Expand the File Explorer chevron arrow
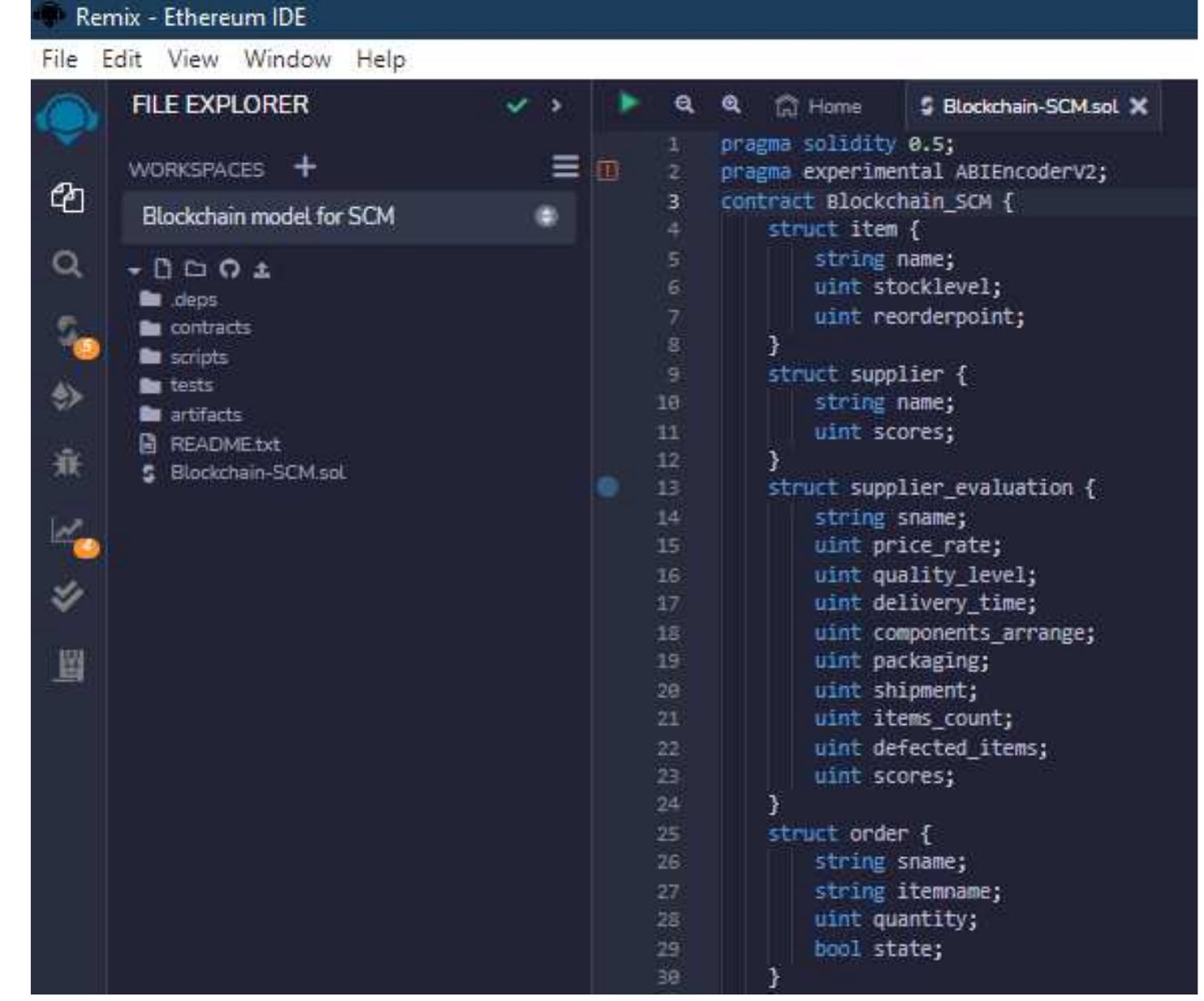The image size is (1204, 1001). pos(556,106)
